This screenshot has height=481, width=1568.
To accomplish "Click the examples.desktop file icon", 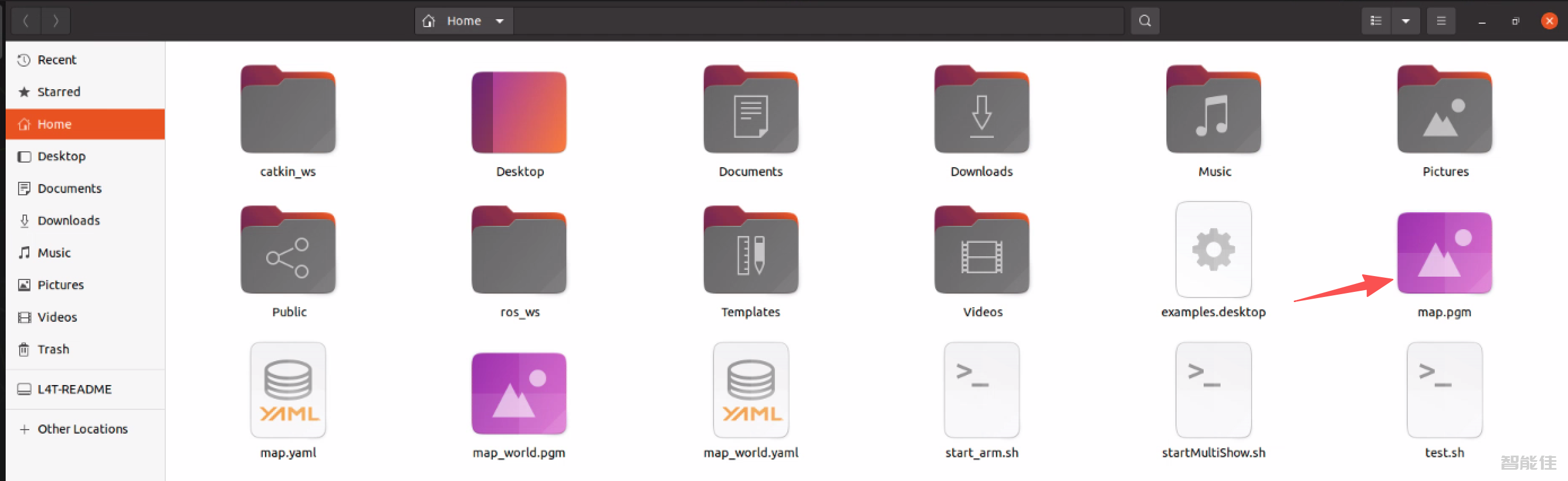I will point(1213,250).
